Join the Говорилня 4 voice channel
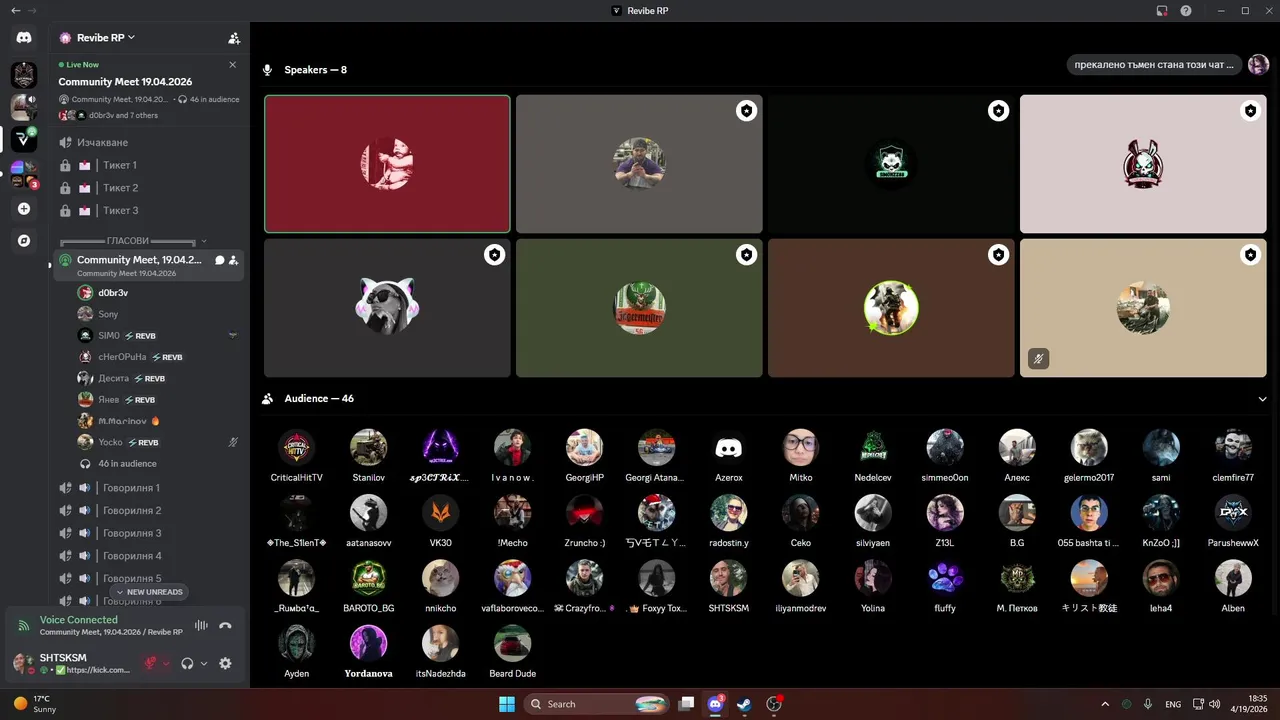Viewport: 1280px width, 720px height. (x=148, y=556)
